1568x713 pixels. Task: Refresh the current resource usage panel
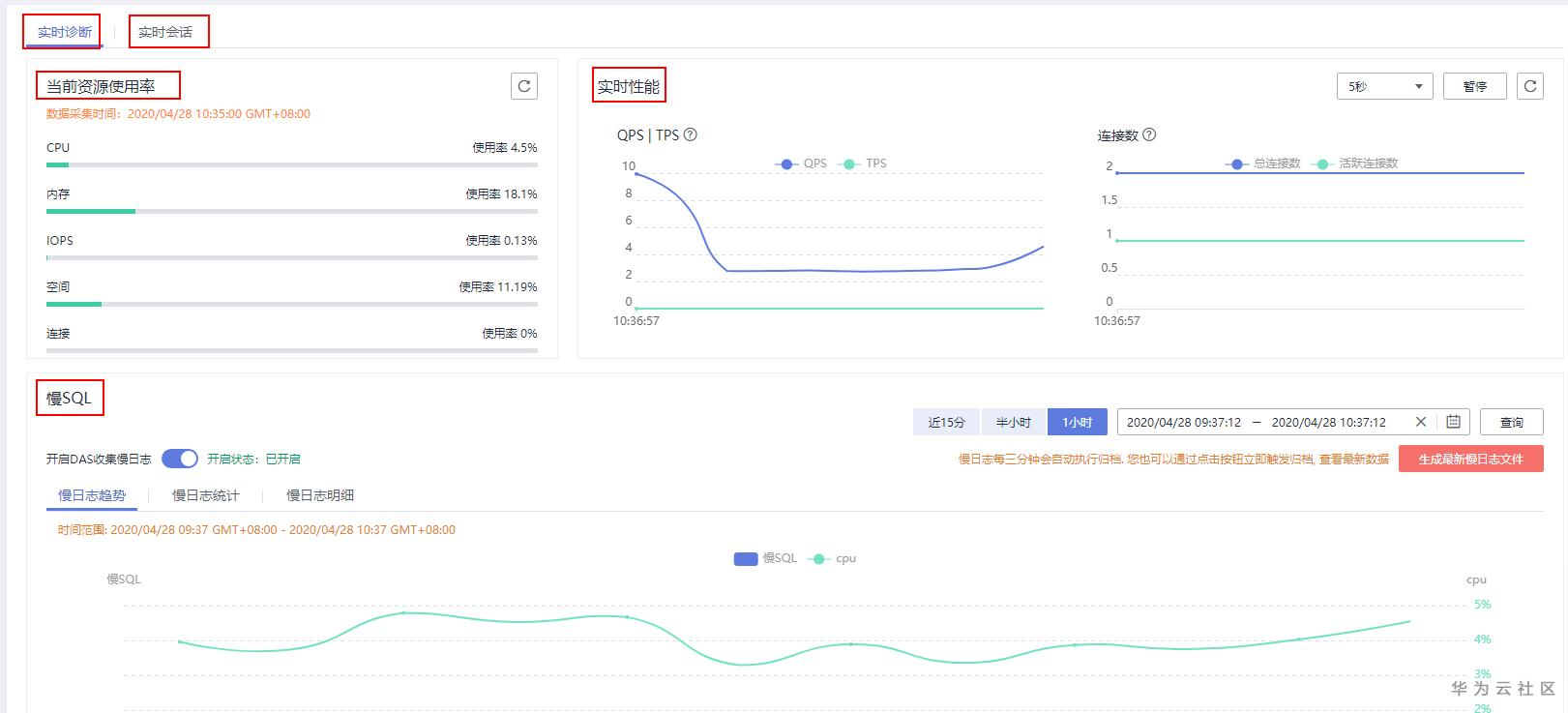coord(523,86)
